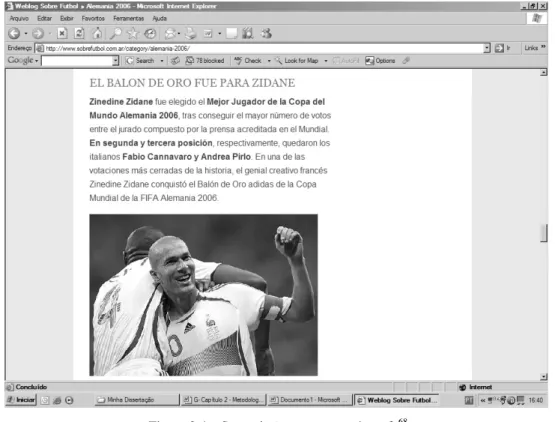The width and height of the screenshot is (555, 422).
Task: Open the Search magnifier icon in toolbar
Action: pos(115,34)
